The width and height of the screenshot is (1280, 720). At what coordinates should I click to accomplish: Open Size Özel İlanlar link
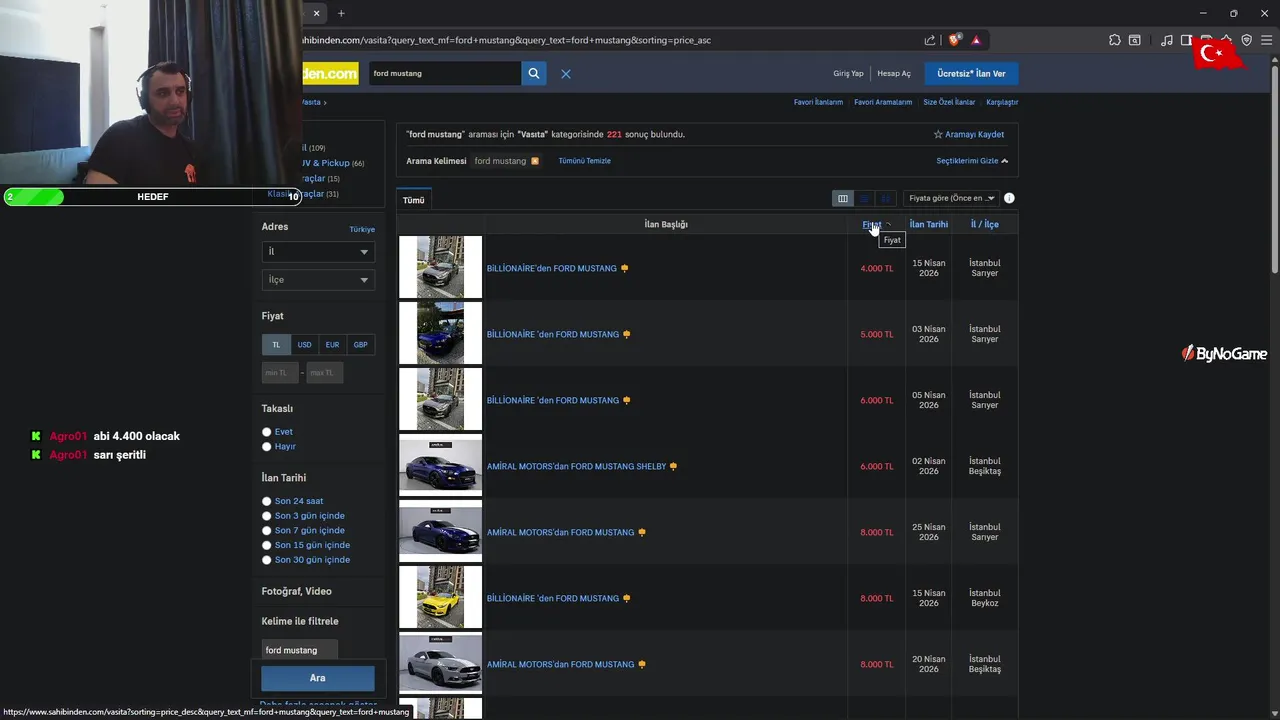point(949,102)
